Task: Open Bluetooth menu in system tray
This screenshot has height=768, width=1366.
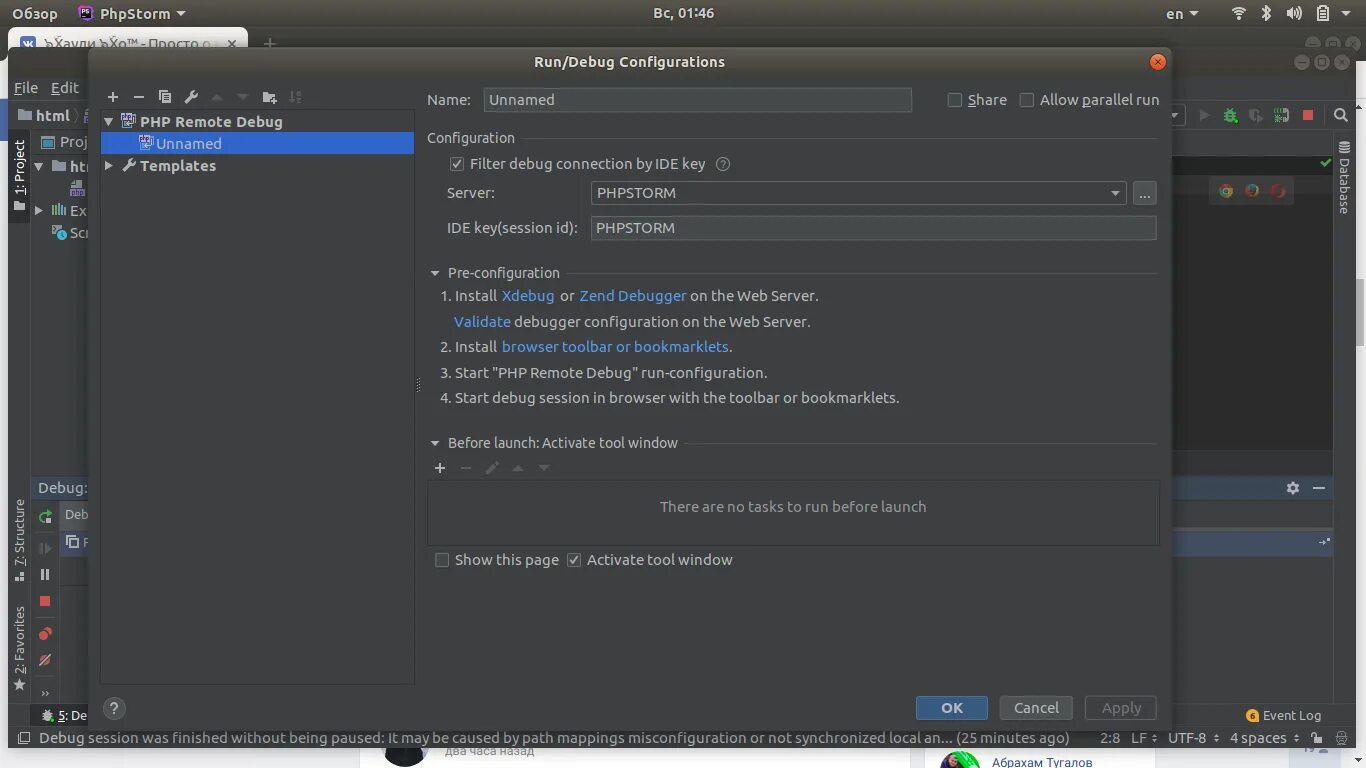Action: tap(1266, 13)
